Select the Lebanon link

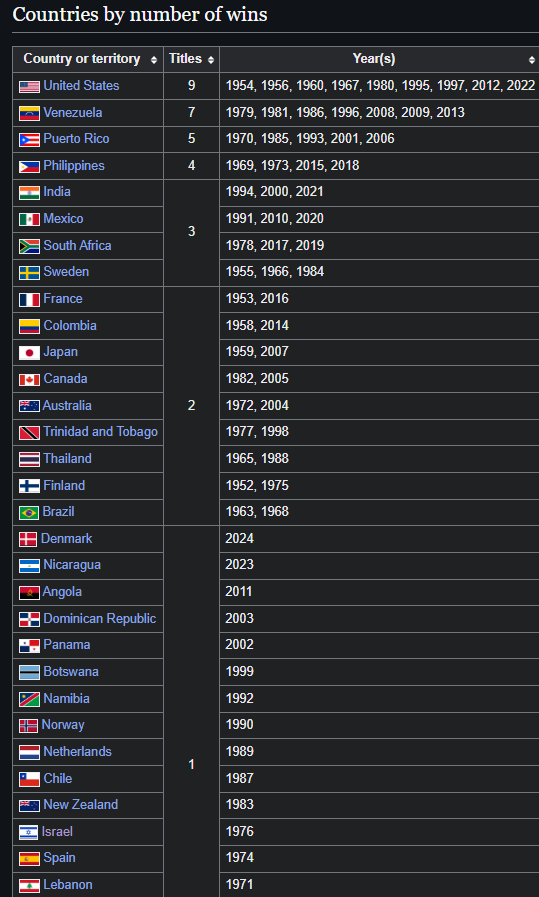(x=68, y=884)
